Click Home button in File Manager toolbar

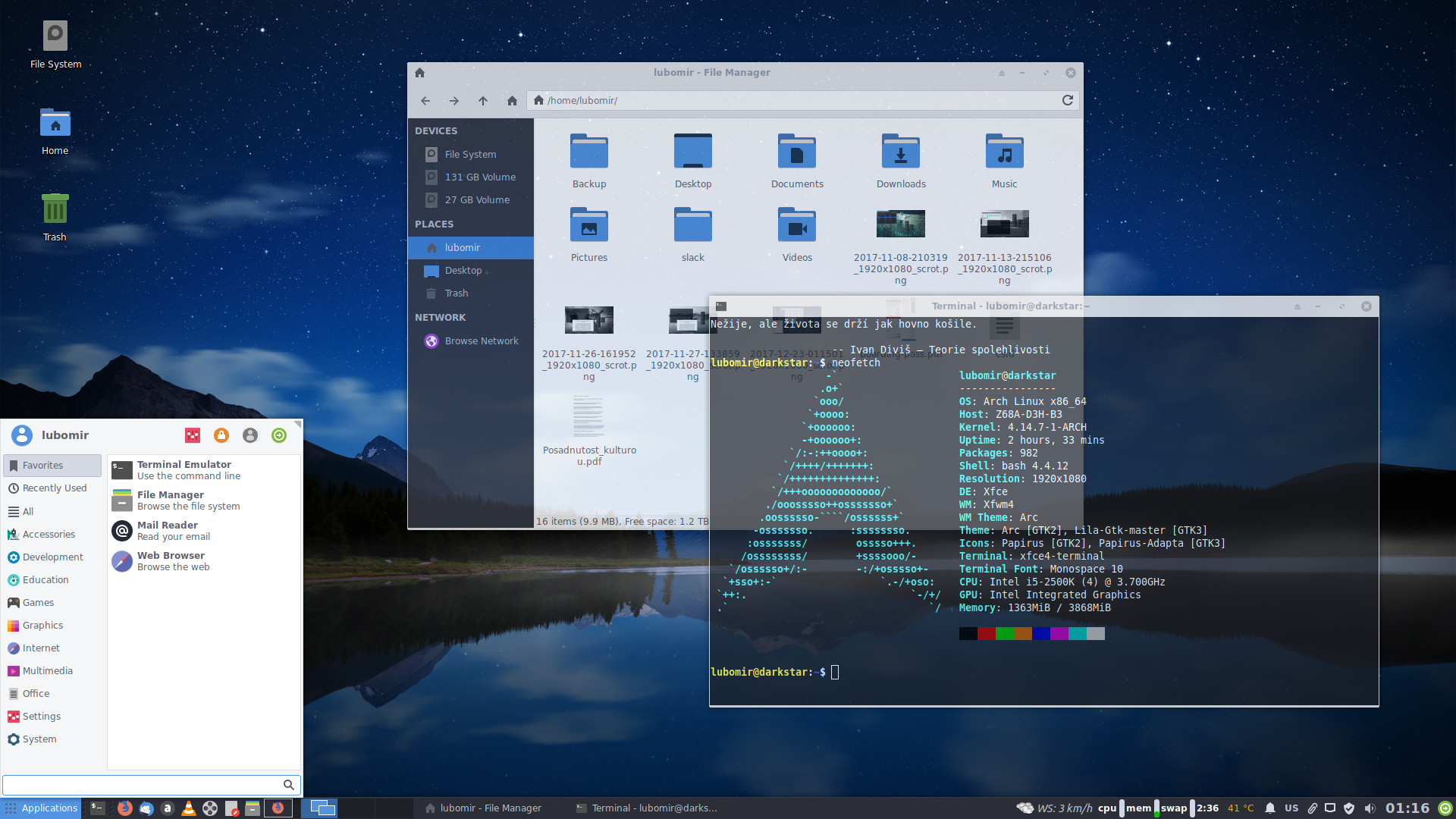(x=512, y=101)
